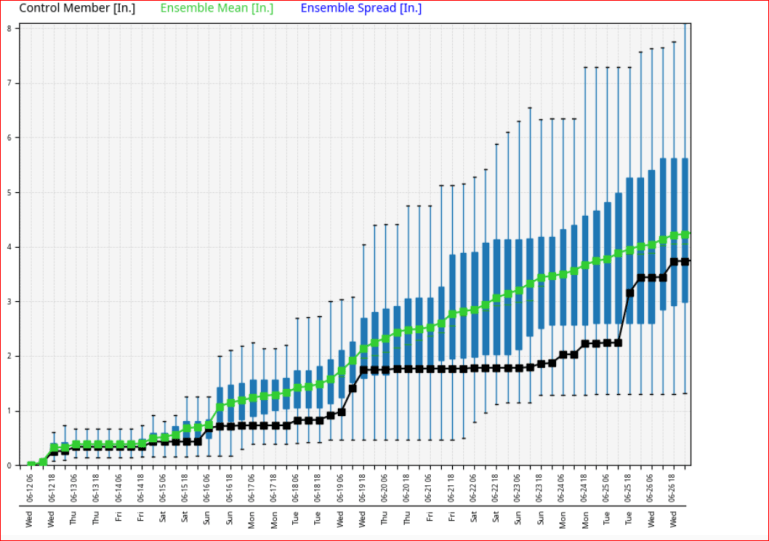Toggle the Ensemble Spread legend entry
The image size is (769, 541).
click(x=360, y=9)
